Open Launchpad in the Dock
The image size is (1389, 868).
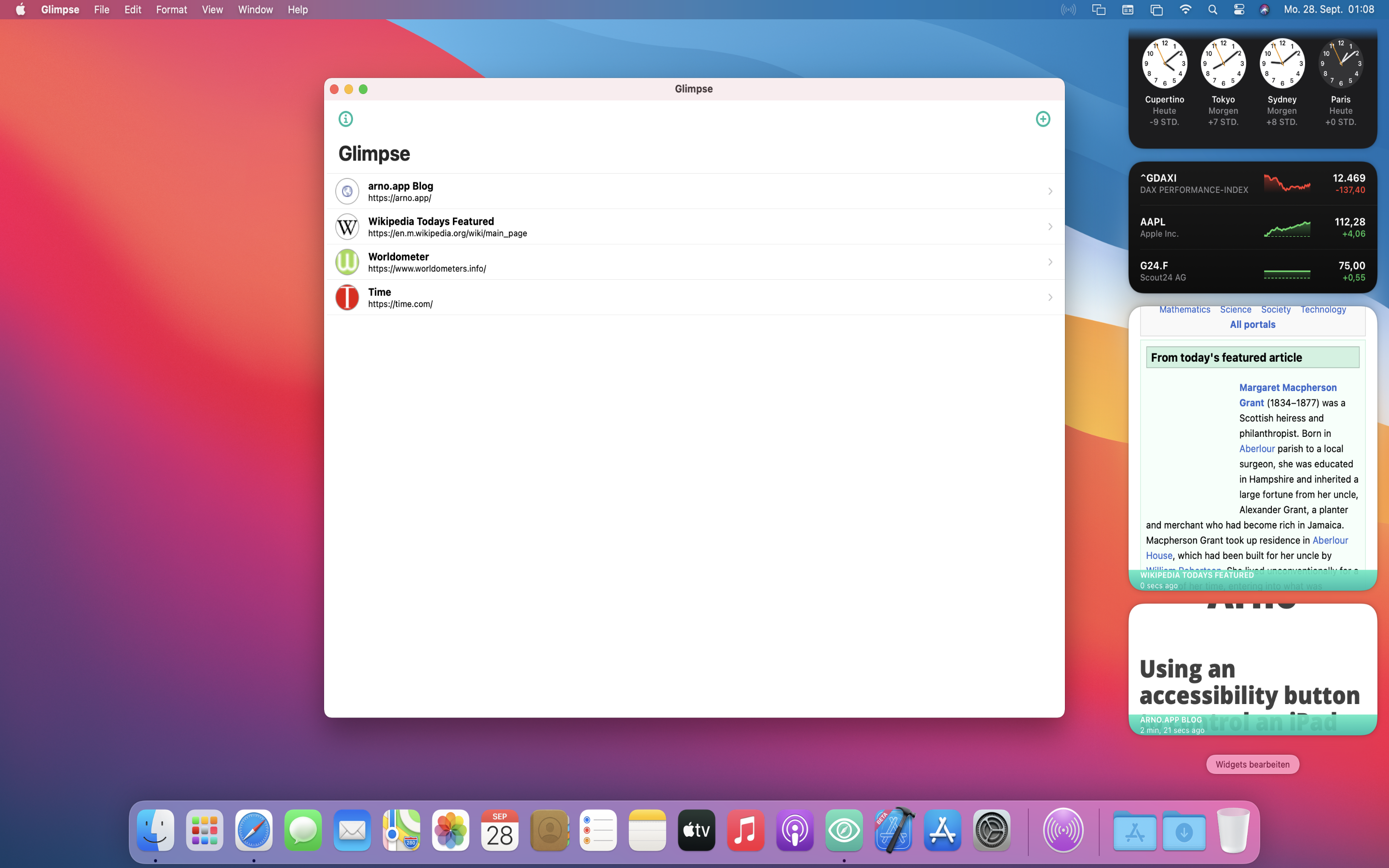pyautogui.click(x=205, y=830)
